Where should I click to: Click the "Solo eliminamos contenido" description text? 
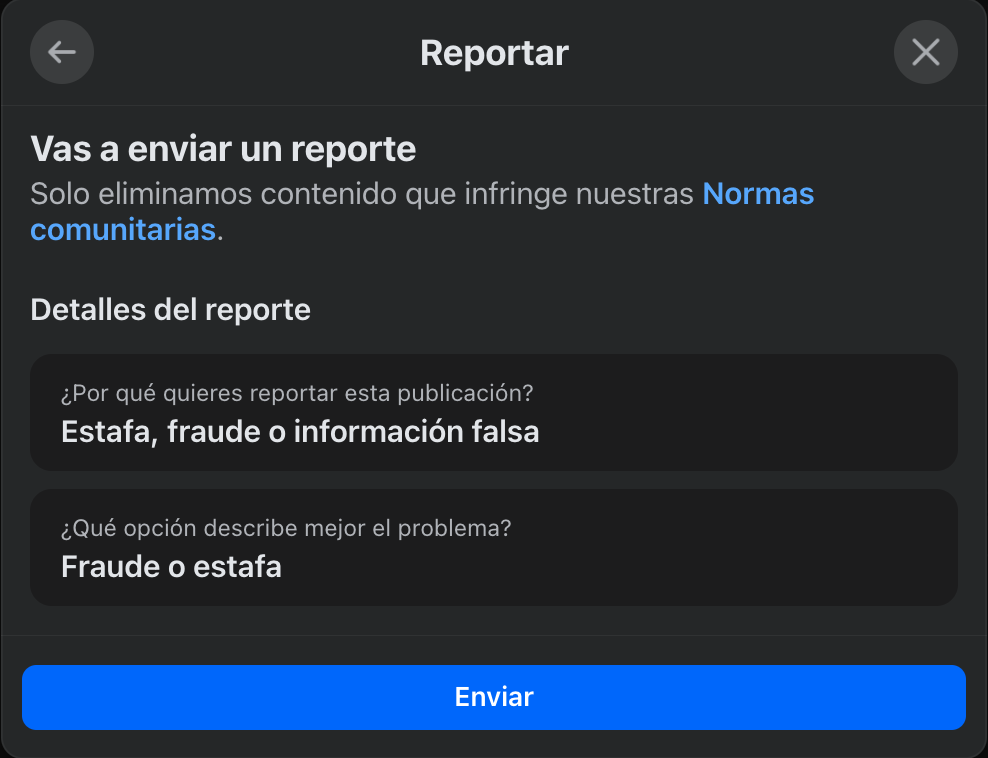[360, 193]
